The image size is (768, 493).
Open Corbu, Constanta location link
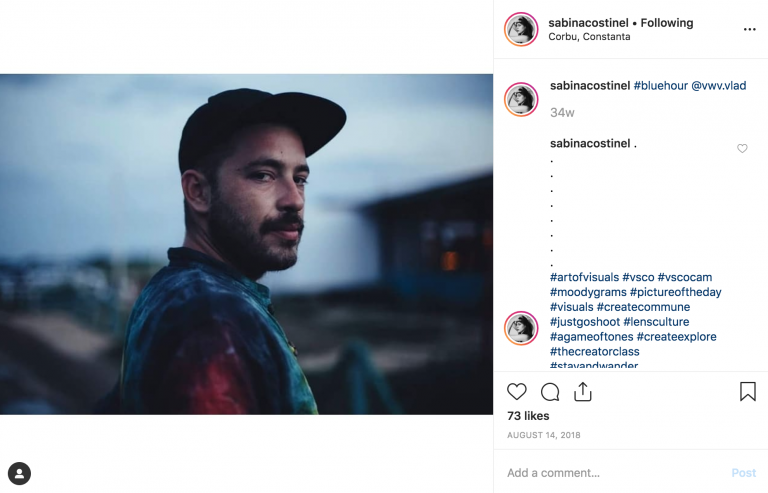pos(589,37)
